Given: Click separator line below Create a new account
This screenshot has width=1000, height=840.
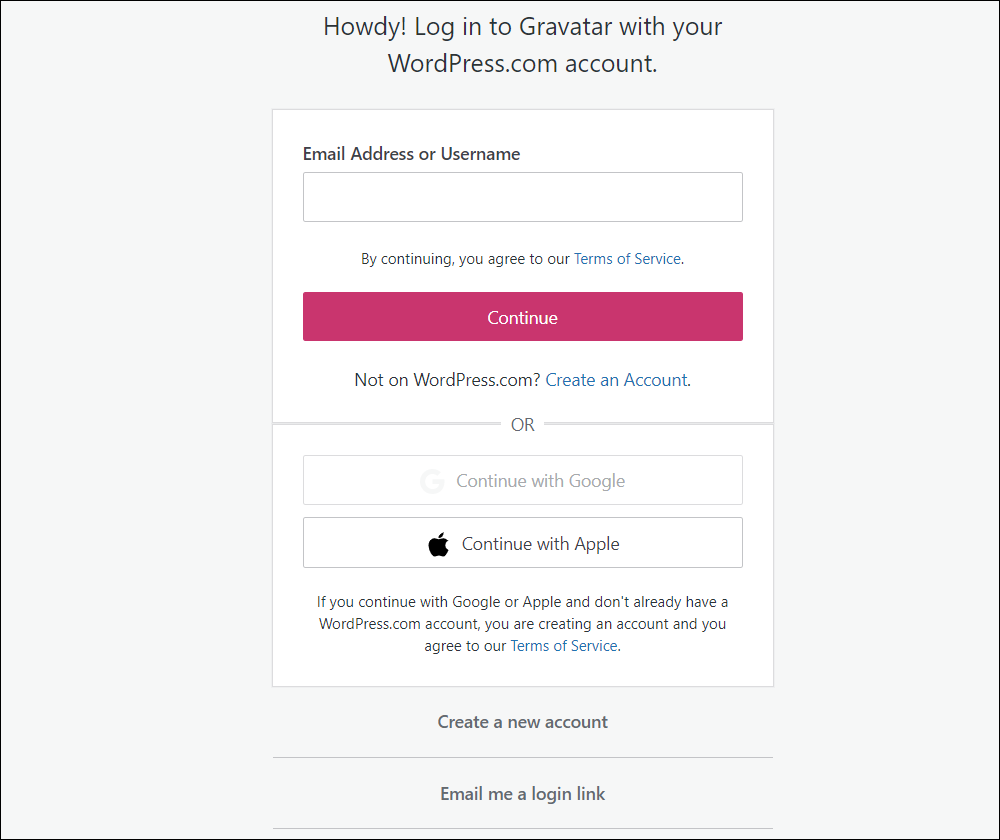Looking at the screenshot, I should [x=522, y=758].
